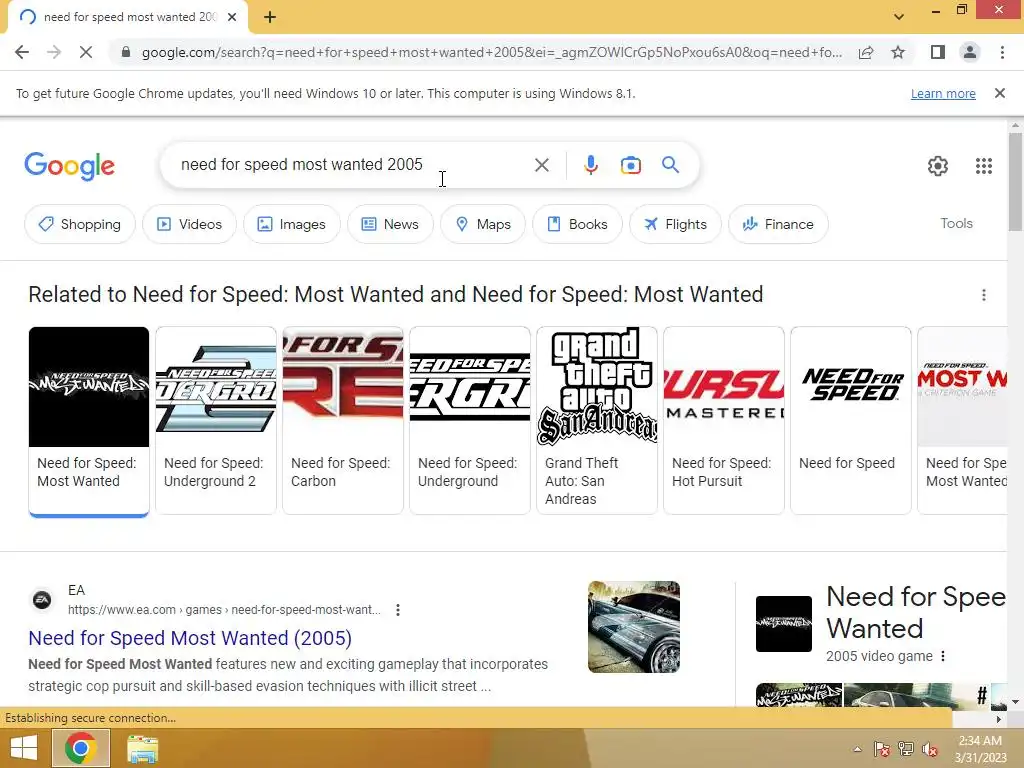This screenshot has width=1024, height=768.
Task: Filter results by Shopping
Action: coord(80,224)
